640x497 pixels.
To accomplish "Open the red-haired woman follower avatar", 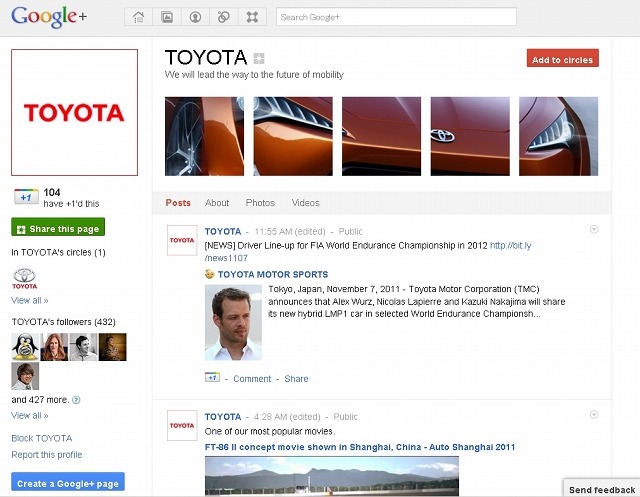I will (x=54, y=347).
